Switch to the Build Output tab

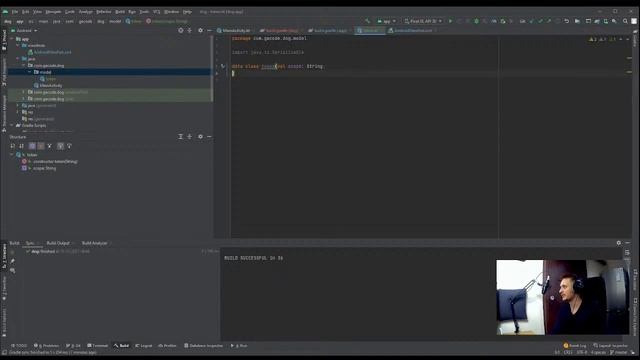point(58,243)
